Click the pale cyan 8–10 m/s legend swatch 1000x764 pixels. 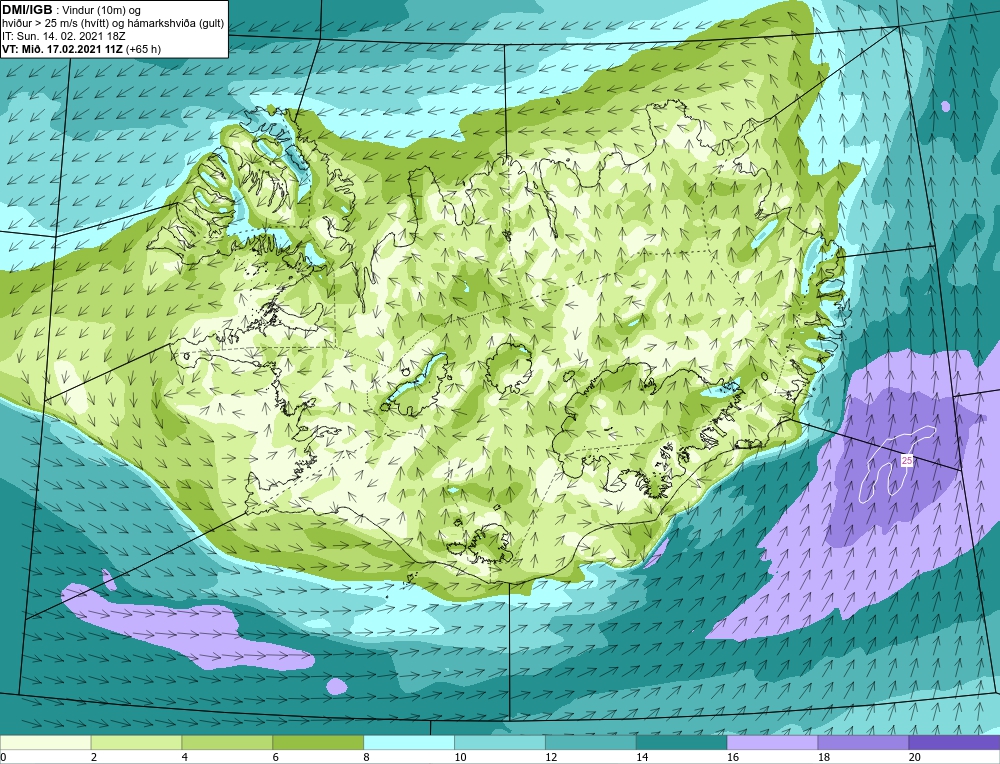409,742
